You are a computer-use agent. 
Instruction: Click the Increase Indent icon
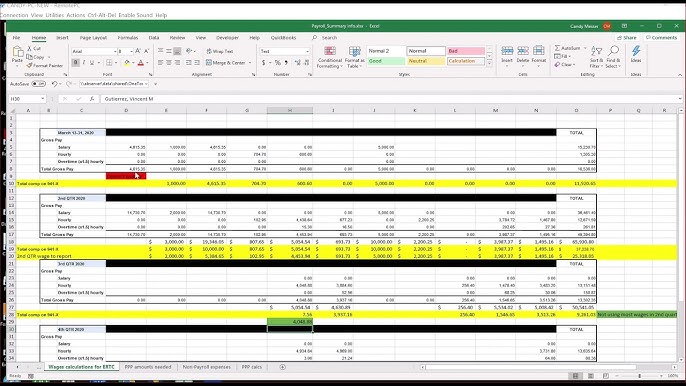(x=197, y=63)
